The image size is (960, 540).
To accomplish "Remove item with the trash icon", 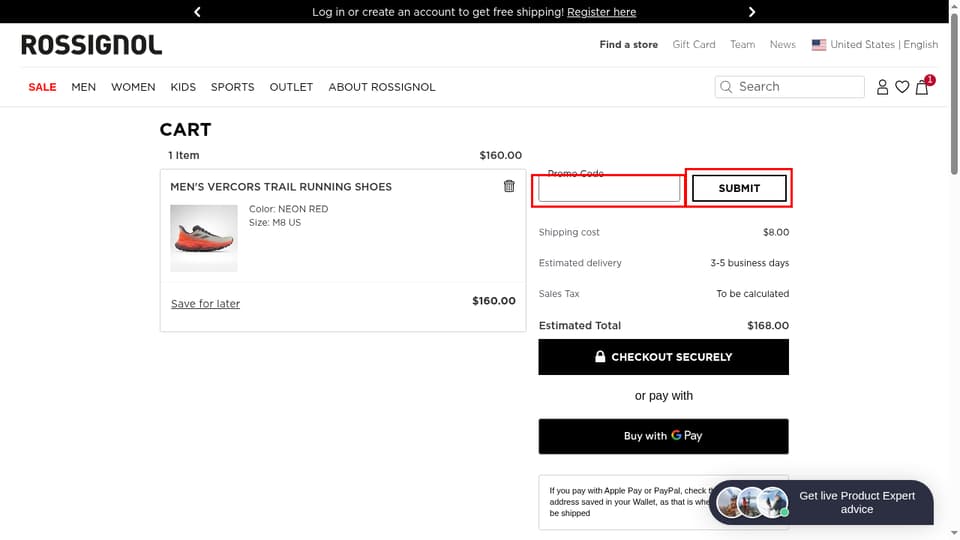I will [509, 186].
